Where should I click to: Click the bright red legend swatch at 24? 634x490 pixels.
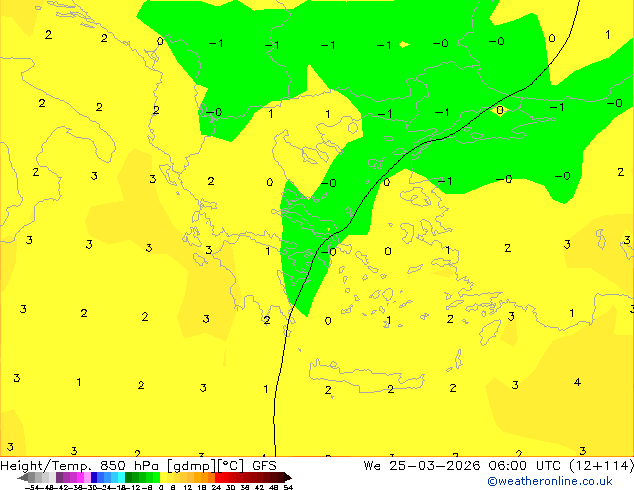(219, 477)
